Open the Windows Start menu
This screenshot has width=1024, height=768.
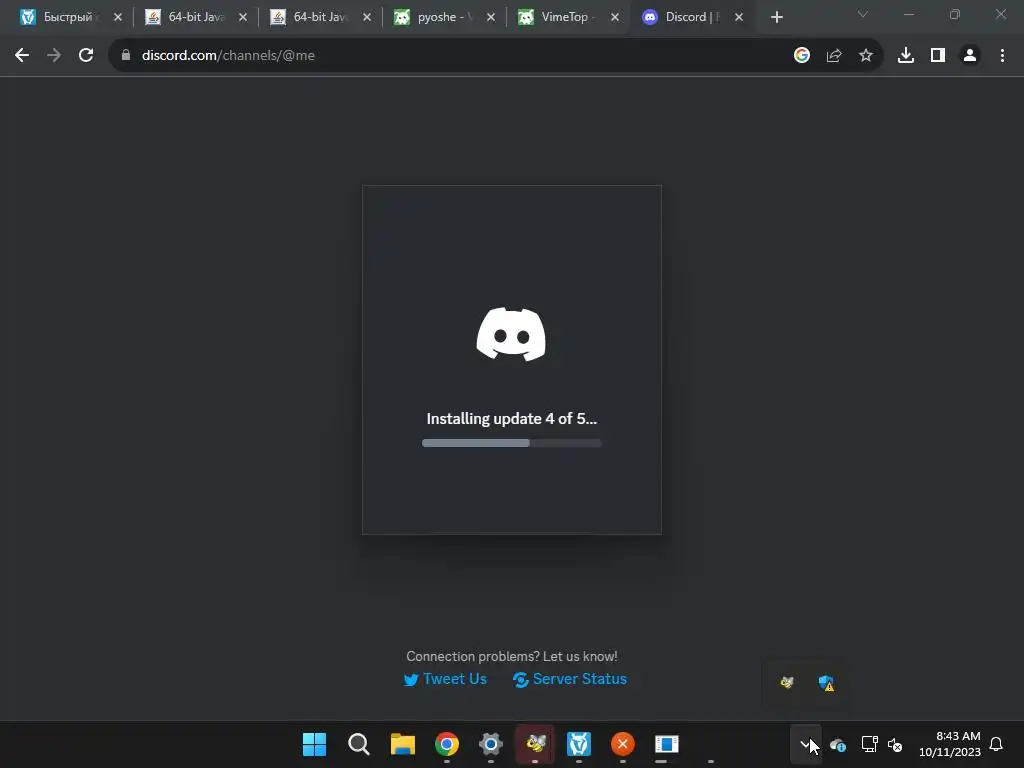point(314,744)
